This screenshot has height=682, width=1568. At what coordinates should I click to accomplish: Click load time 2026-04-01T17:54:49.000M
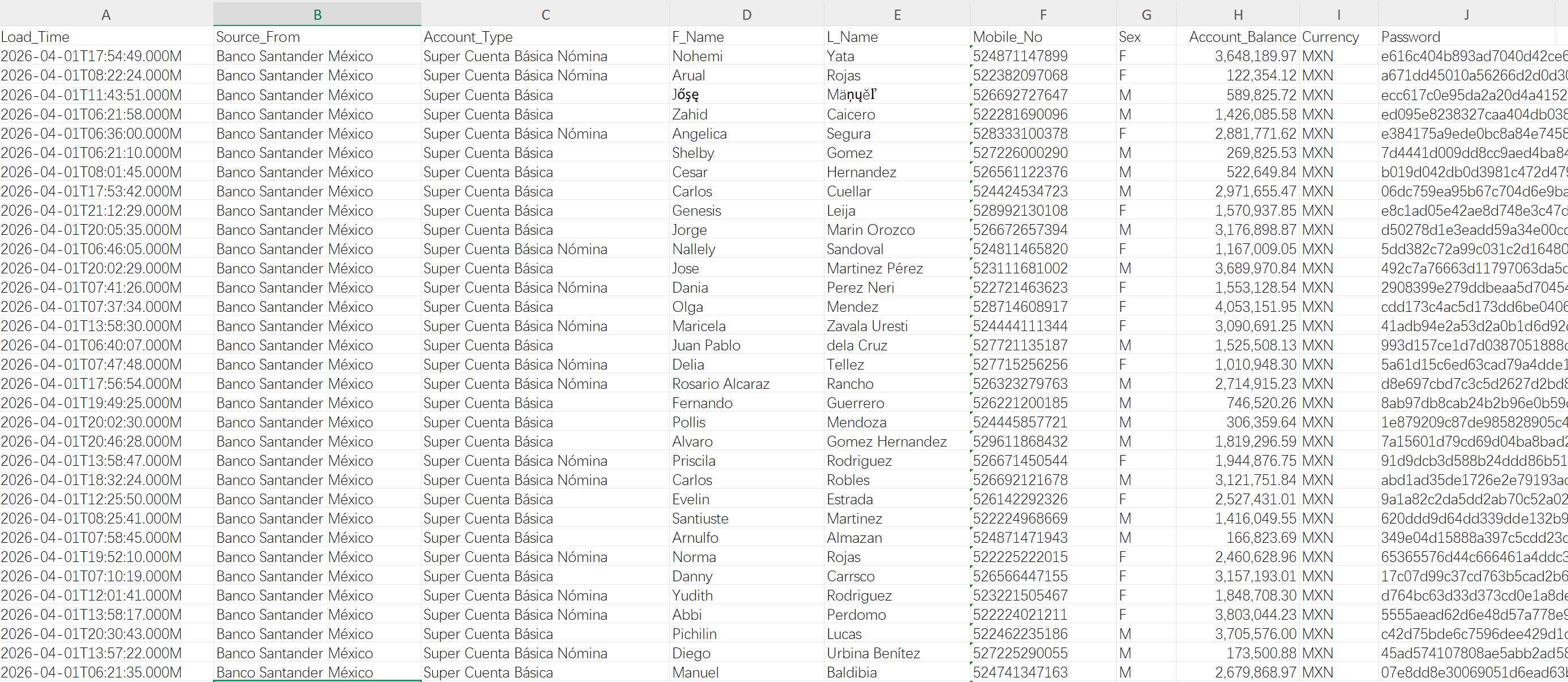pos(106,56)
